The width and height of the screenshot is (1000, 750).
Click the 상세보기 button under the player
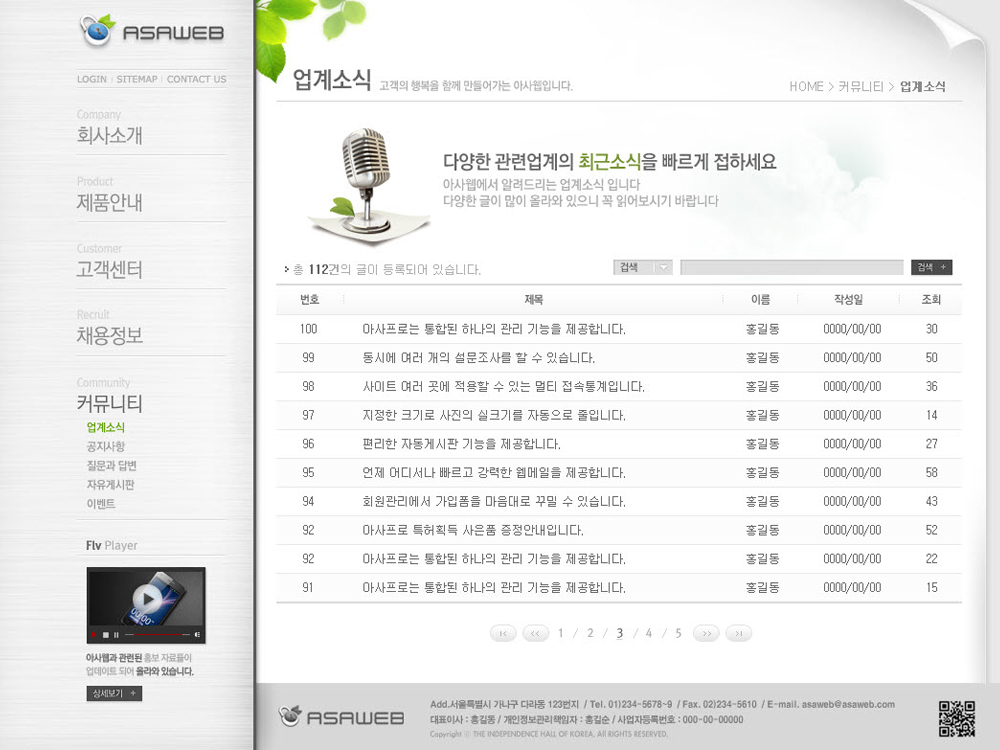[114, 693]
